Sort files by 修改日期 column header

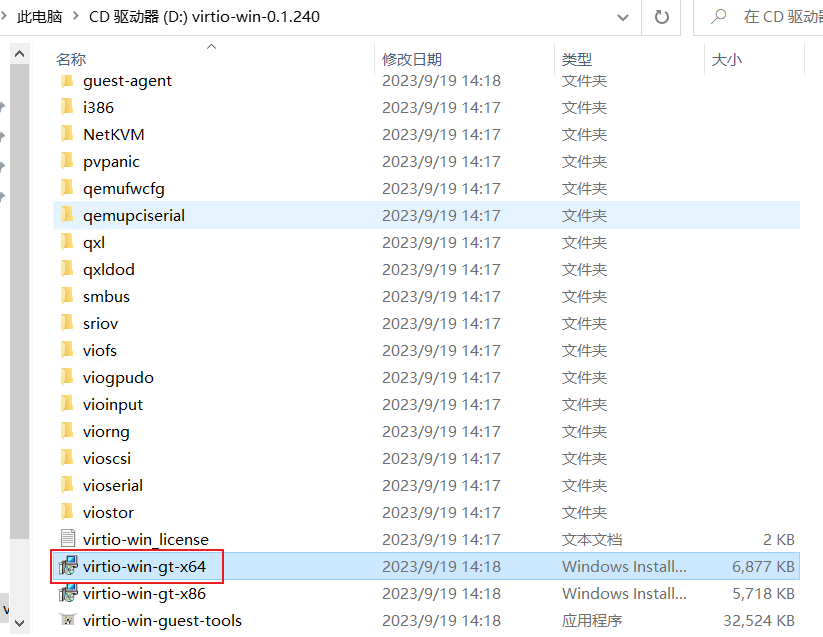411,60
